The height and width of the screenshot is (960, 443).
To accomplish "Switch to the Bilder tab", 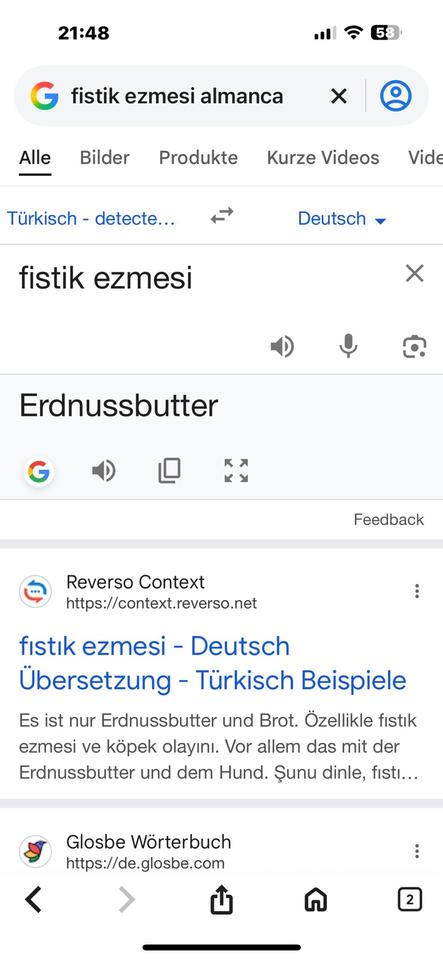I will coord(105,158).
